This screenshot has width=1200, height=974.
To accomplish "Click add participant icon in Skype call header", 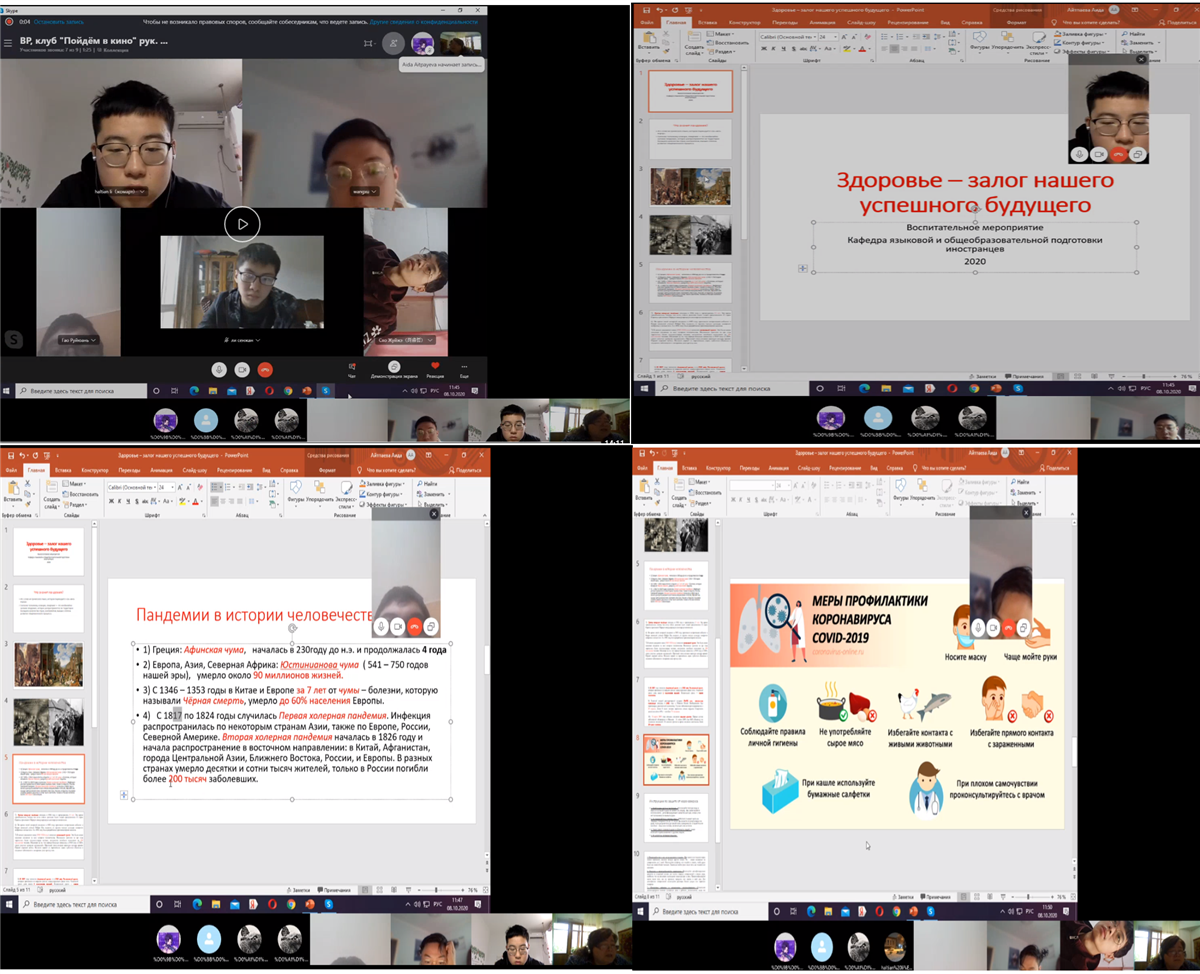I will tap(395, 43).
